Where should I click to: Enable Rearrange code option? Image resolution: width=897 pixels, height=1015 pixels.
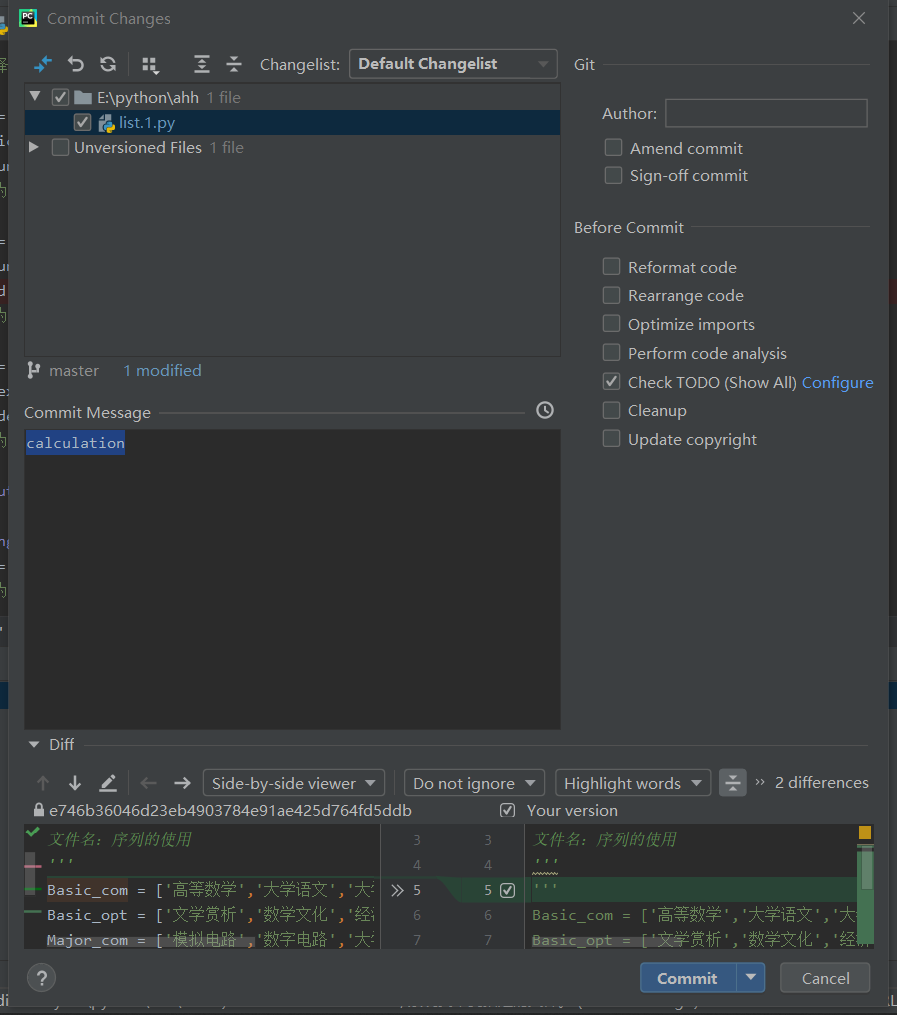[611, 295]
